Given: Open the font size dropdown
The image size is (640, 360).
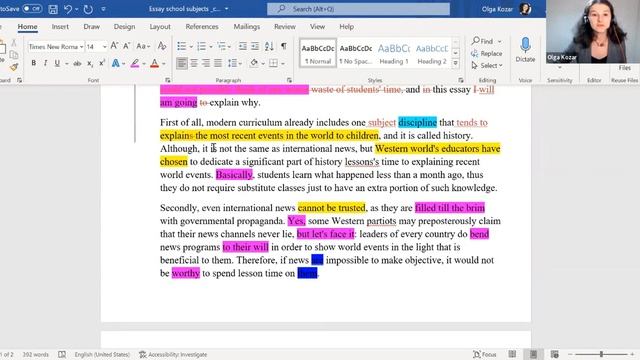Looking at the screenshot, I should tap(104, 47).
